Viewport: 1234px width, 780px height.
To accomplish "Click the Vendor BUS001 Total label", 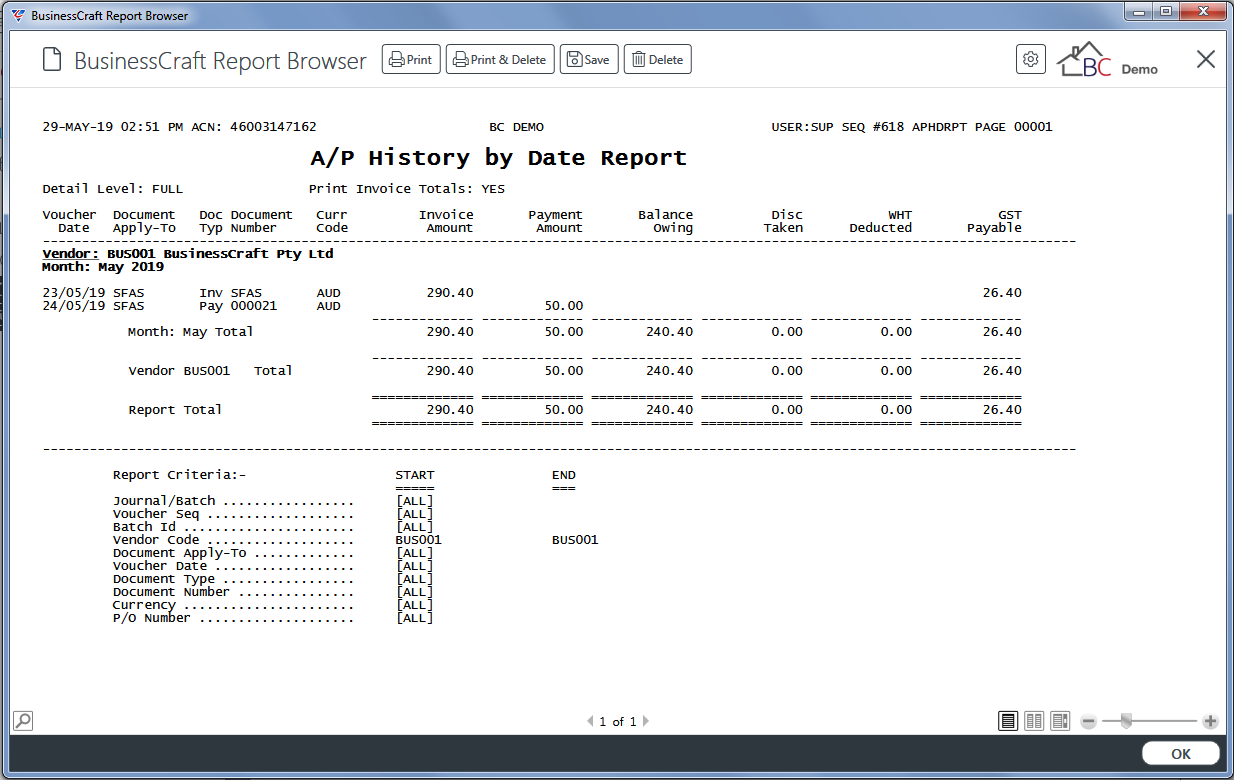I will click(210, 371).
